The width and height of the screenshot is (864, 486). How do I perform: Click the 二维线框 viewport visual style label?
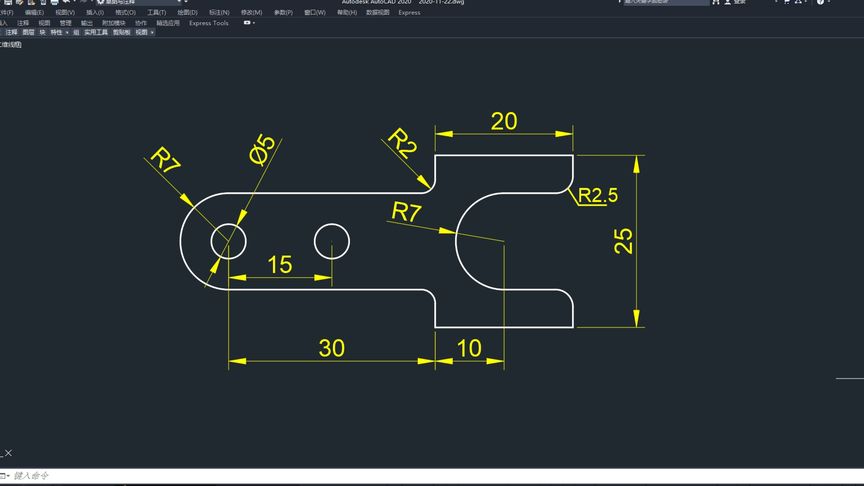pyautogui.click(x=10, y=45)
